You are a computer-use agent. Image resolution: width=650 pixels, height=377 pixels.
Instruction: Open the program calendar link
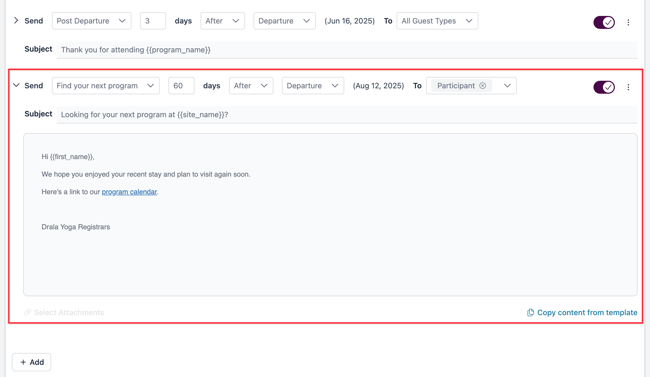click(129, 192)
